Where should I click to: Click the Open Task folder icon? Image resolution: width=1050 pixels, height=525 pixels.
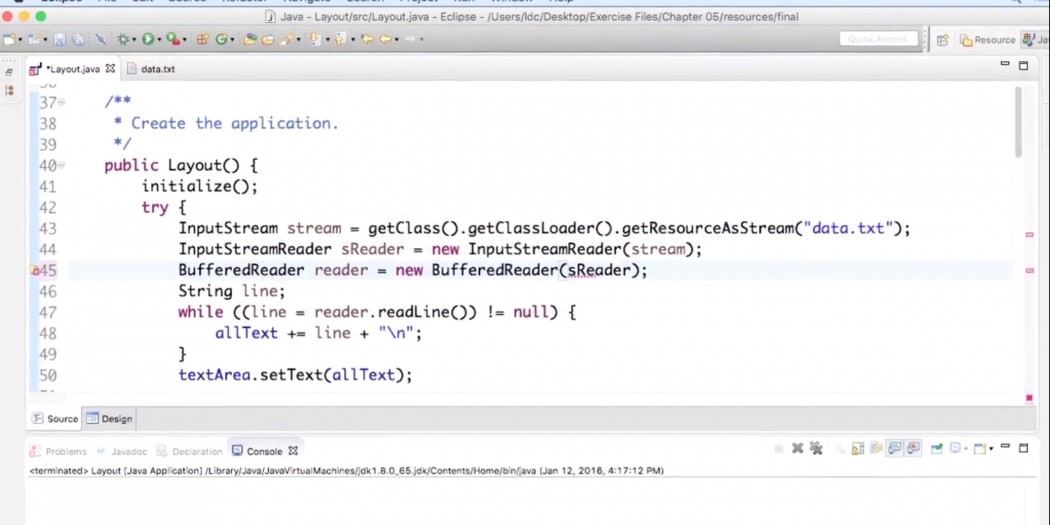coord(268,40)
